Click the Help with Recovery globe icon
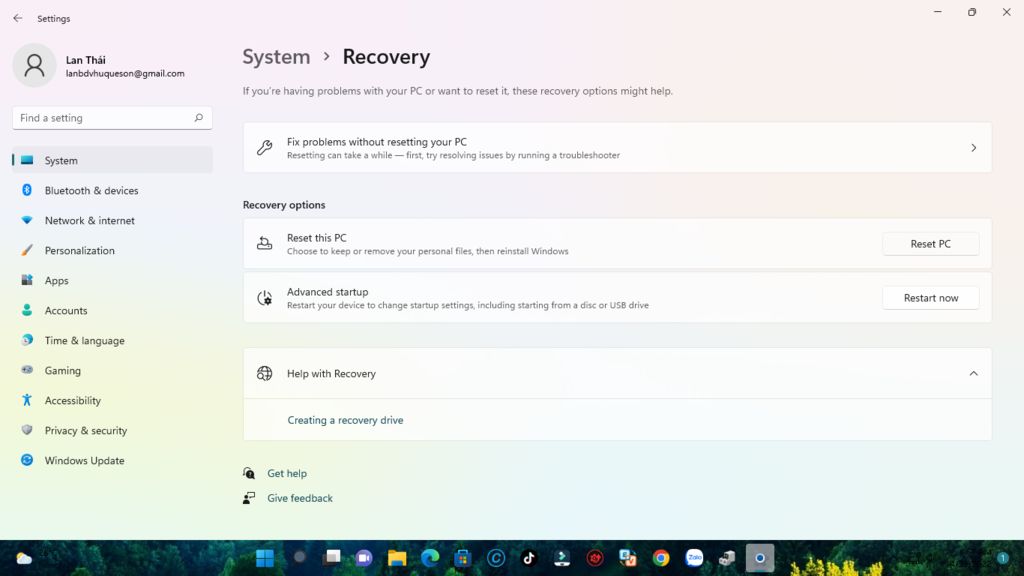The image size is (1024, 576). click(x=264, y=374)
